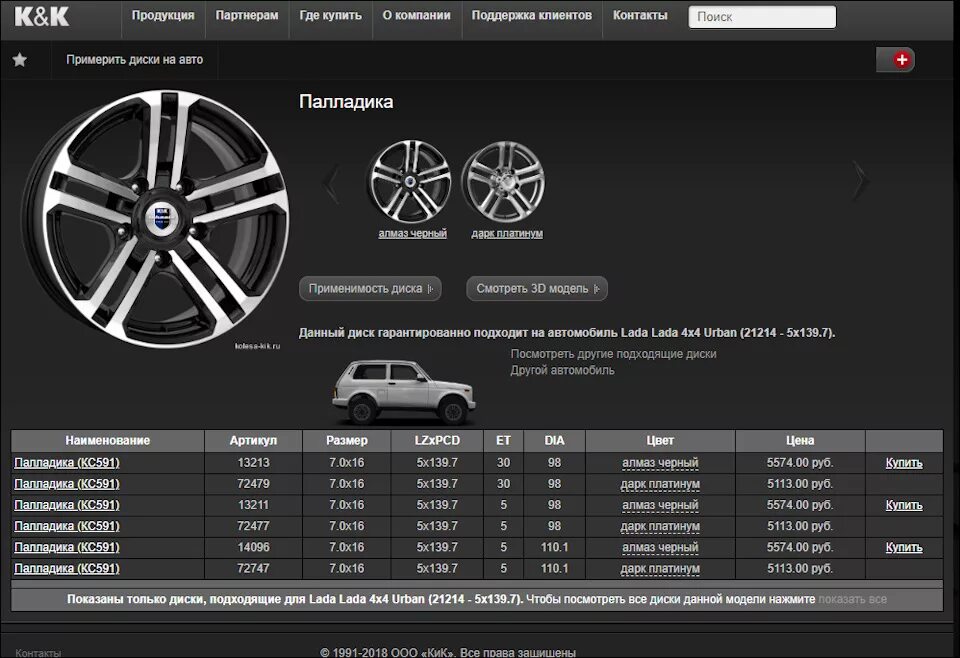This screenshot has height=658, width=960.
Task: Open the О компании menu
Action: click(x=416, y=16)
